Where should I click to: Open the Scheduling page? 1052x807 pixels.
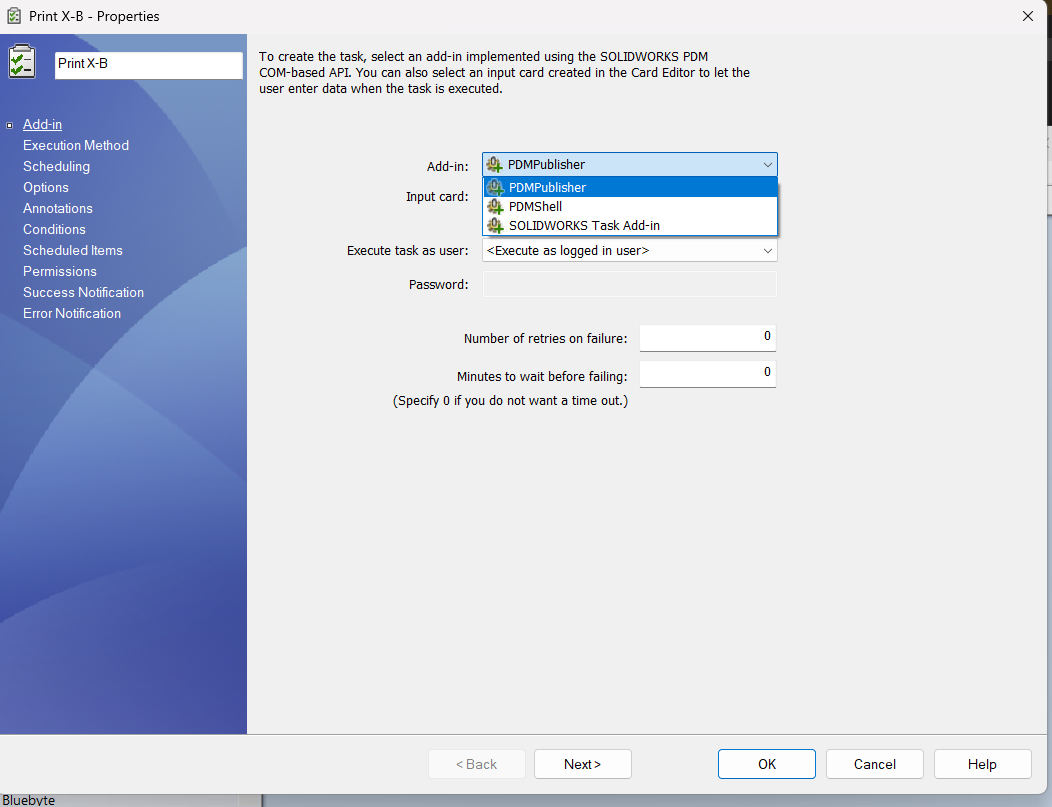56,166
